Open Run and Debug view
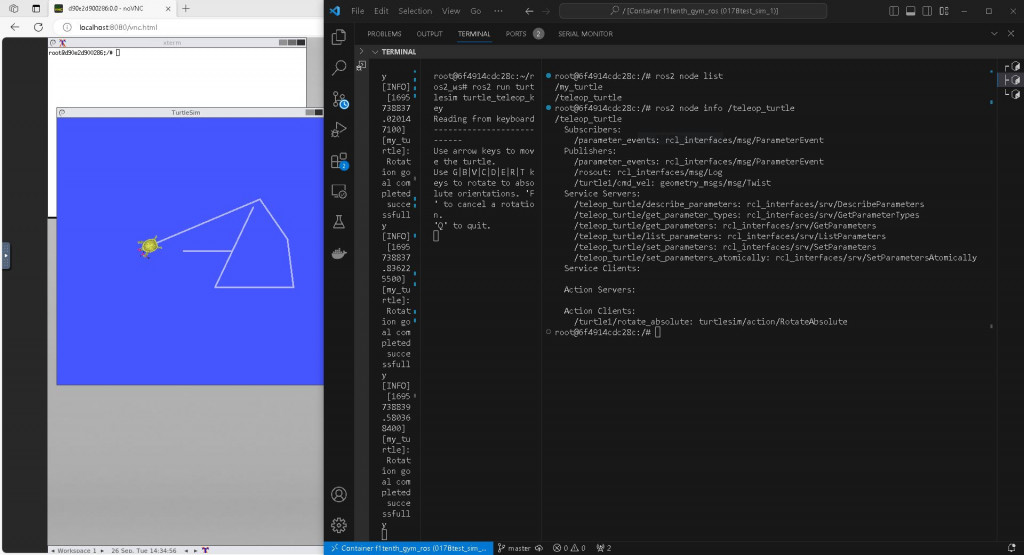Viewport: 1024px width, 555px height. [x=339, y=129]
